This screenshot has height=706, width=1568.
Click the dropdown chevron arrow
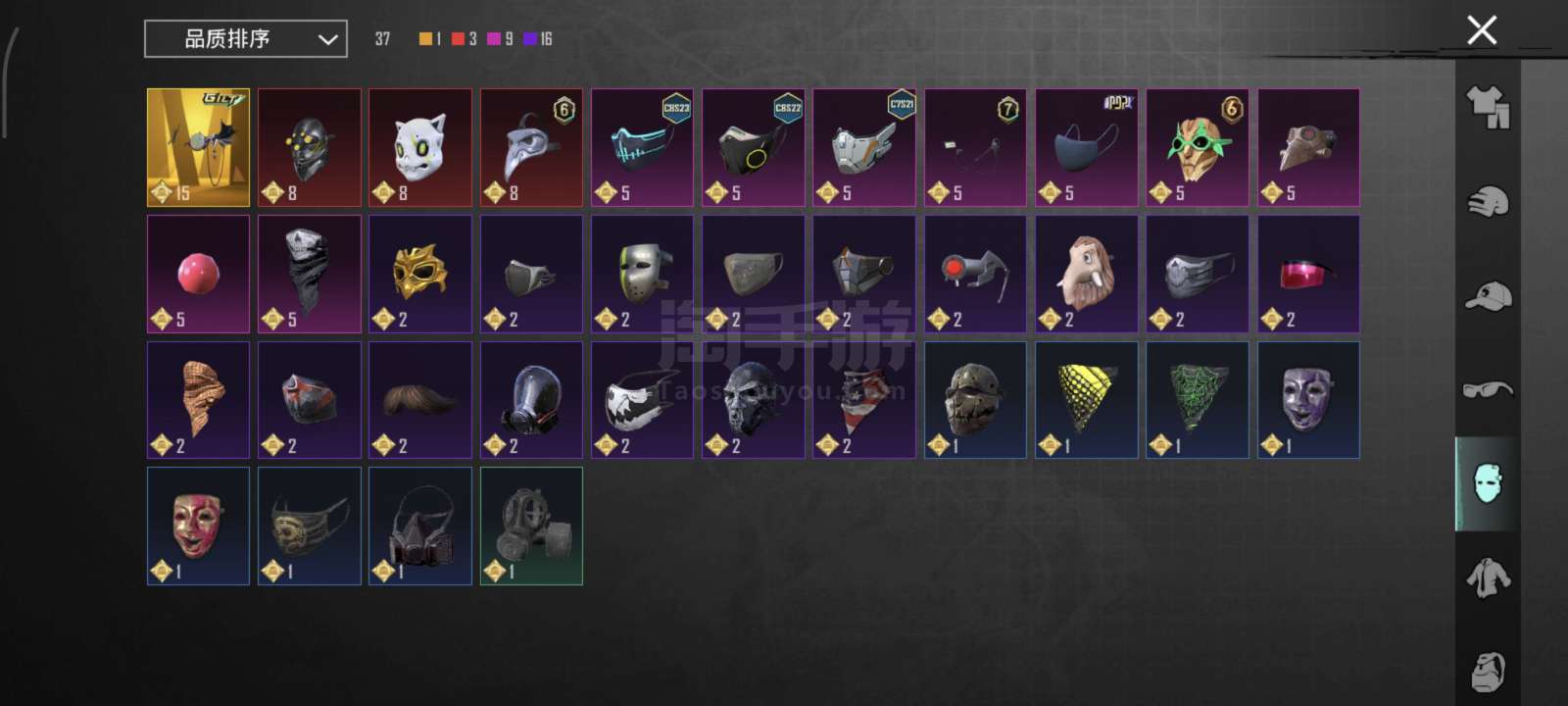tap(327, 39)
